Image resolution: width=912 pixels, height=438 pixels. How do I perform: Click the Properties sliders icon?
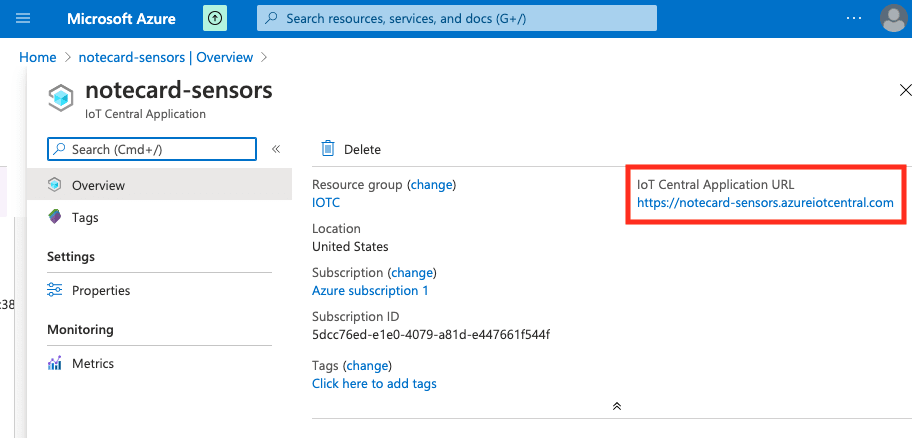pos(55,290)
